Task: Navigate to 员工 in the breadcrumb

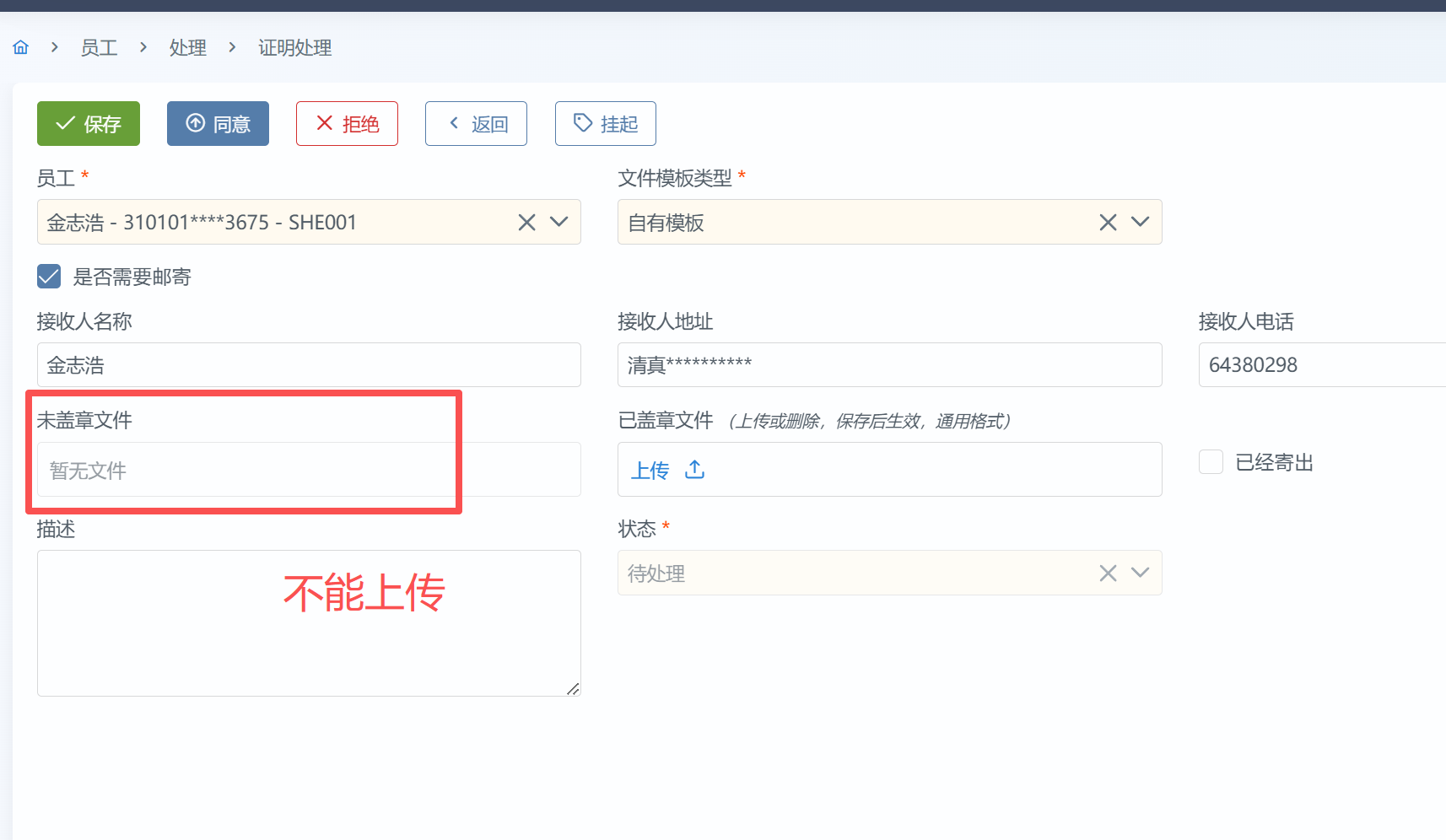Action: (99, 48)
